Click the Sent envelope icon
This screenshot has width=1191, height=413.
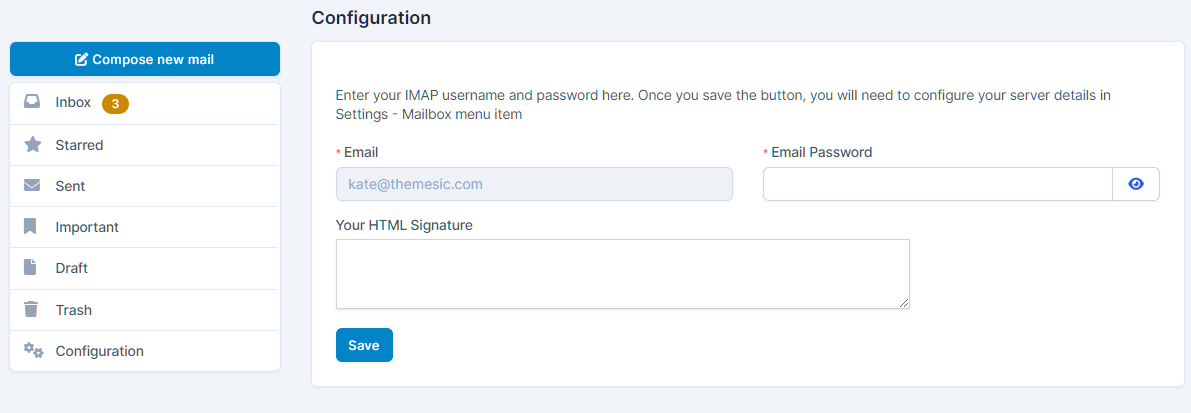(x=33, y=186)
